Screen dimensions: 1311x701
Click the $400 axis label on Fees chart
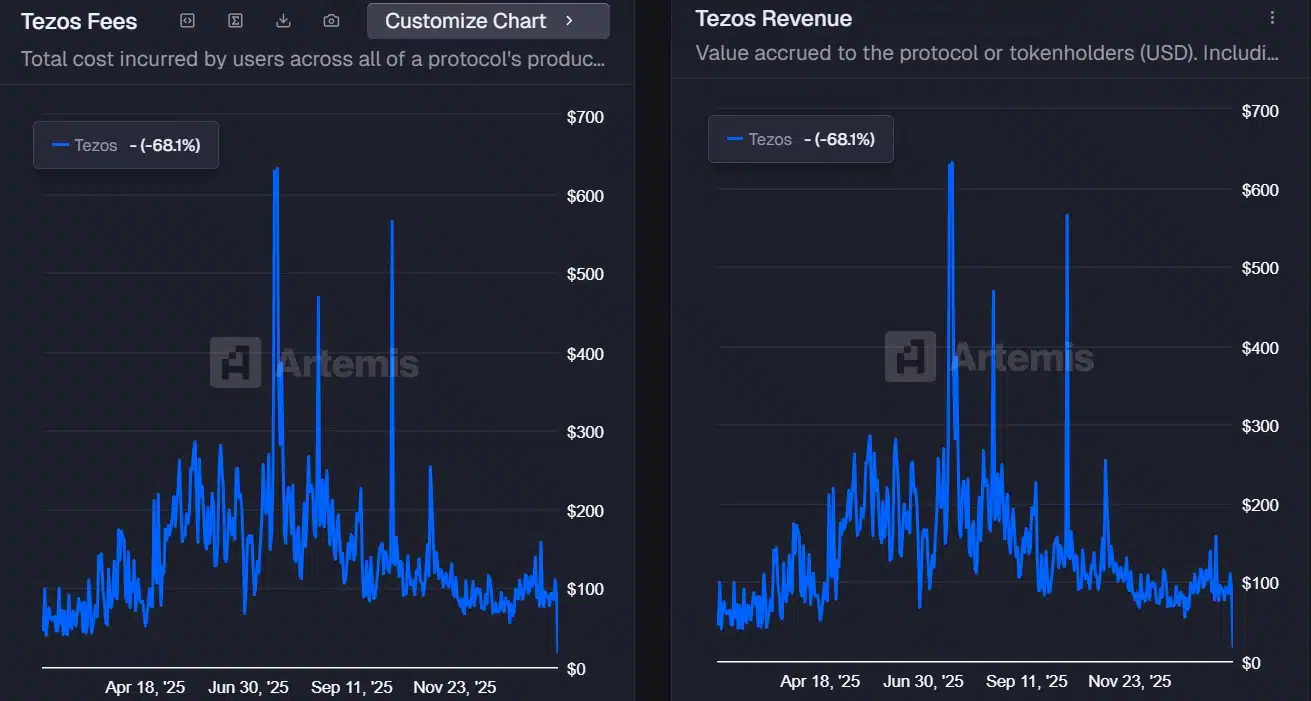click(585, 354)
